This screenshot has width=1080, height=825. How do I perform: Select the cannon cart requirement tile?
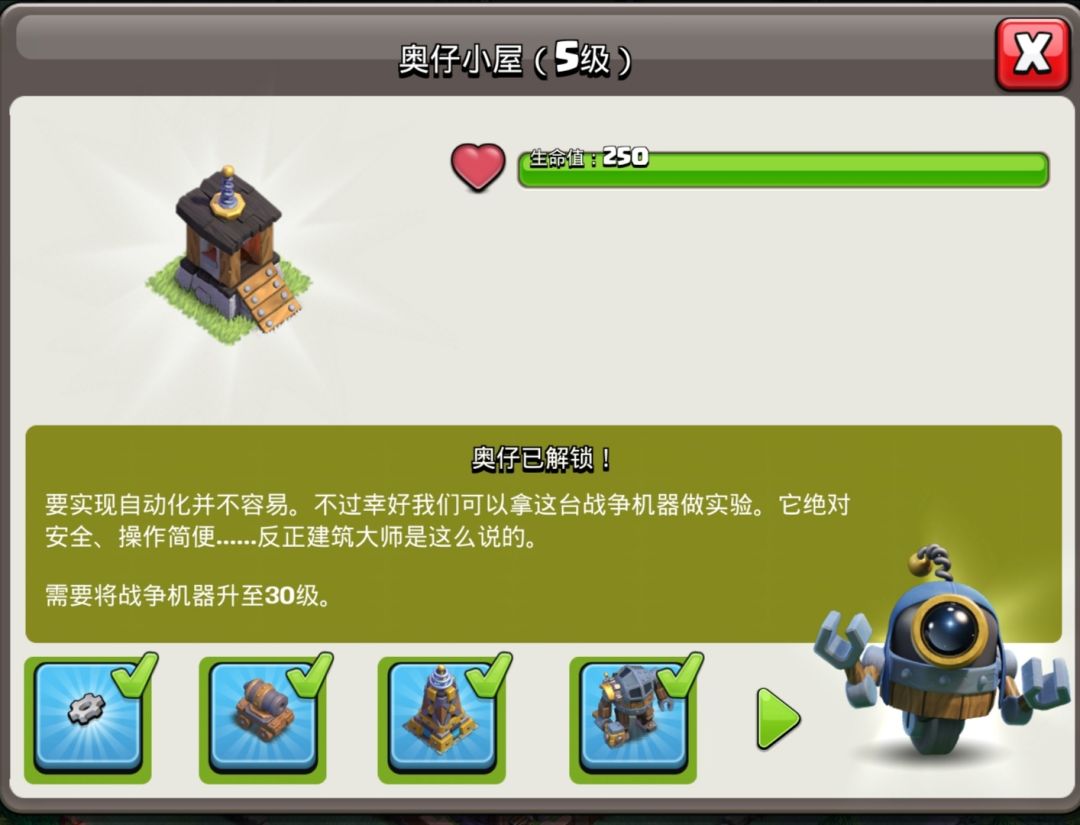click(262, 718)
